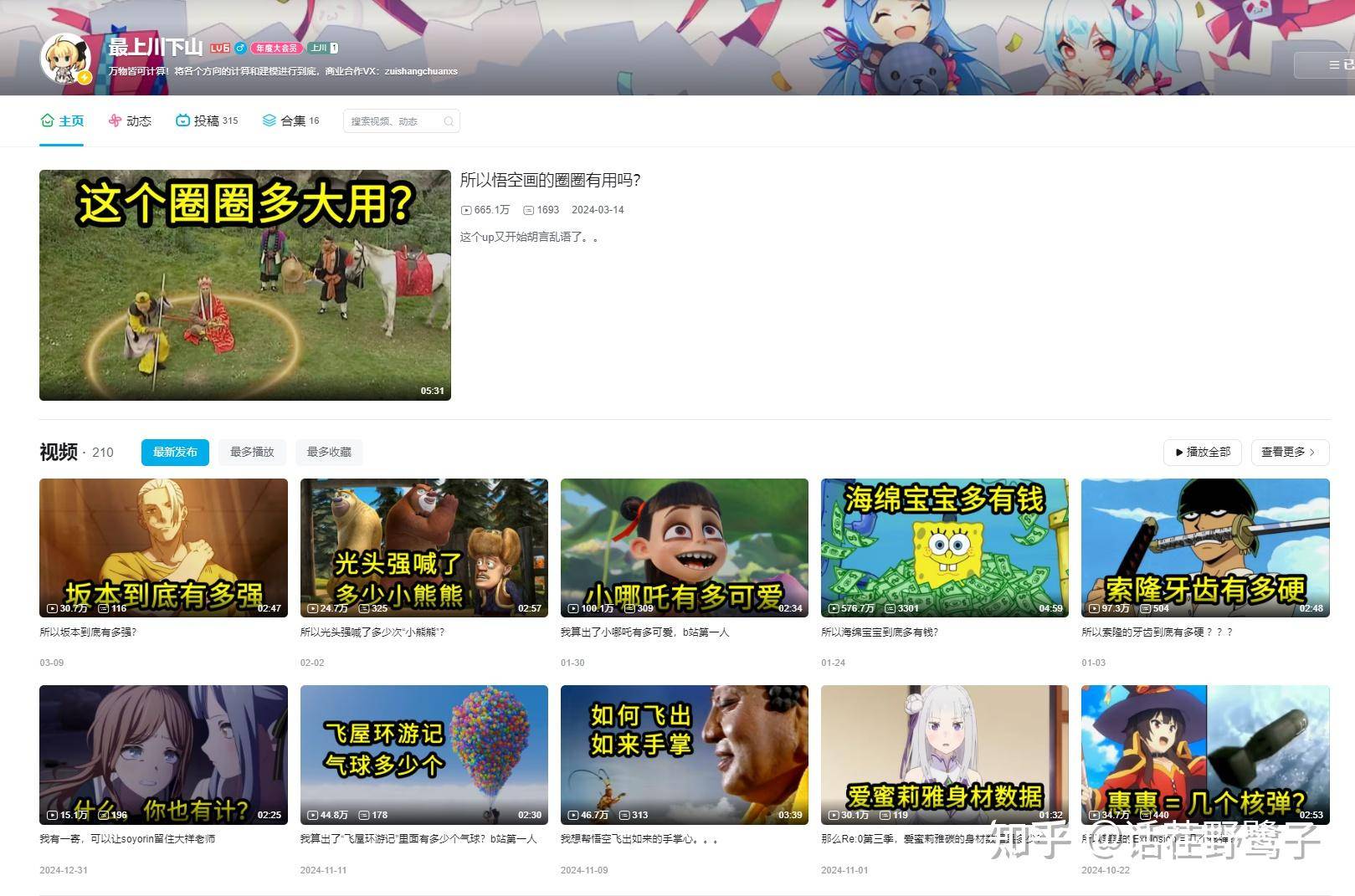Select the 最多播放 sort filter
1355x896 pixels.
[252, 452]
